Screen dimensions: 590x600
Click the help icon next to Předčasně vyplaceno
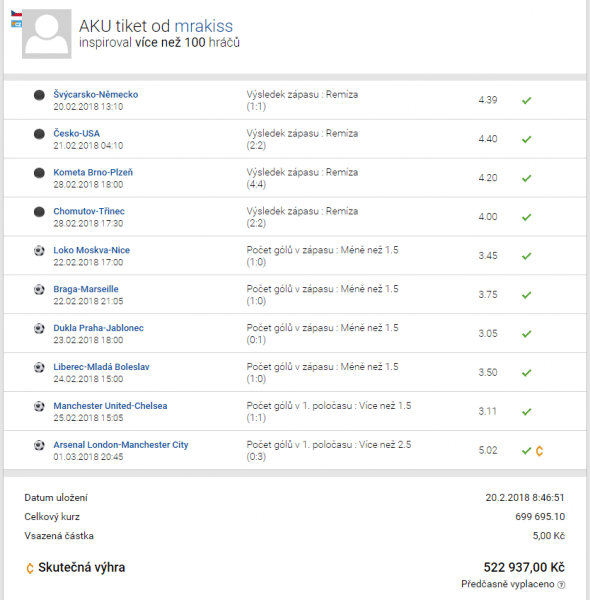[561, 584]
